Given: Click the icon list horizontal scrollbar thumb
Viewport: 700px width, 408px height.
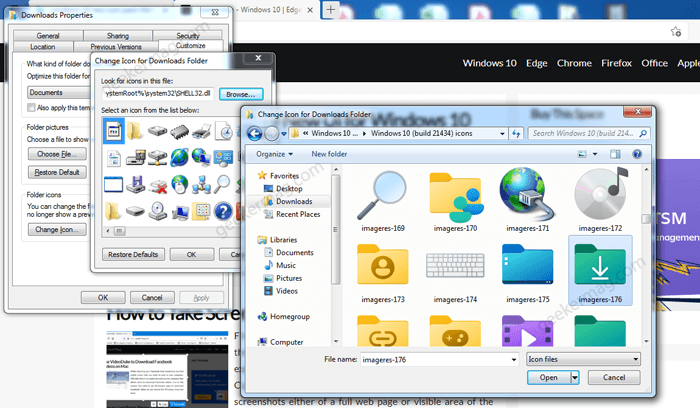Looking at the screenshot, I should 120,231.
